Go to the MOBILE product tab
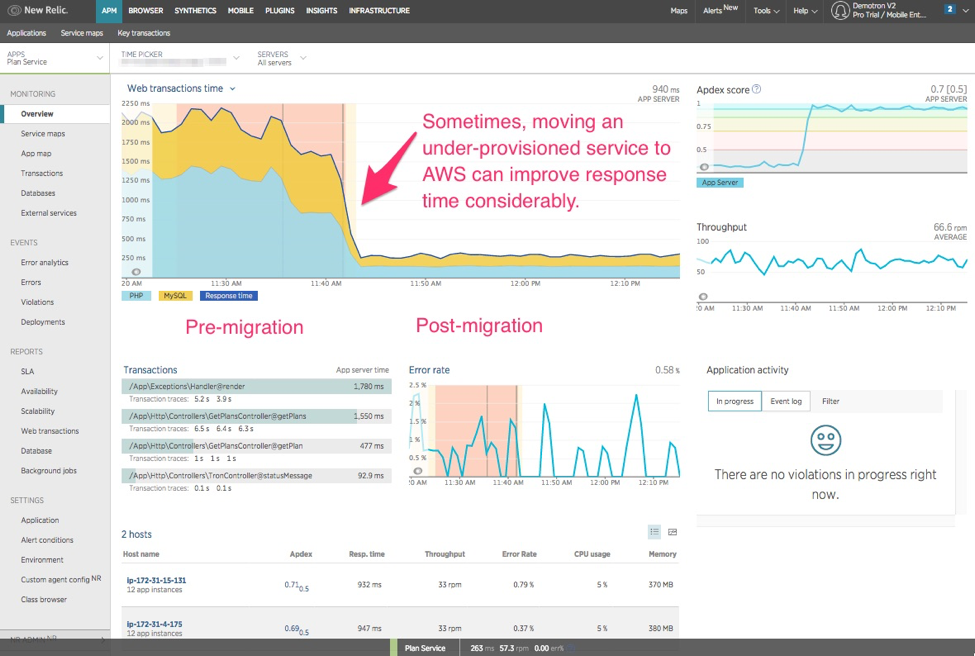The width and height of the screenshot is (975, 656). click(x=241, y=11)
